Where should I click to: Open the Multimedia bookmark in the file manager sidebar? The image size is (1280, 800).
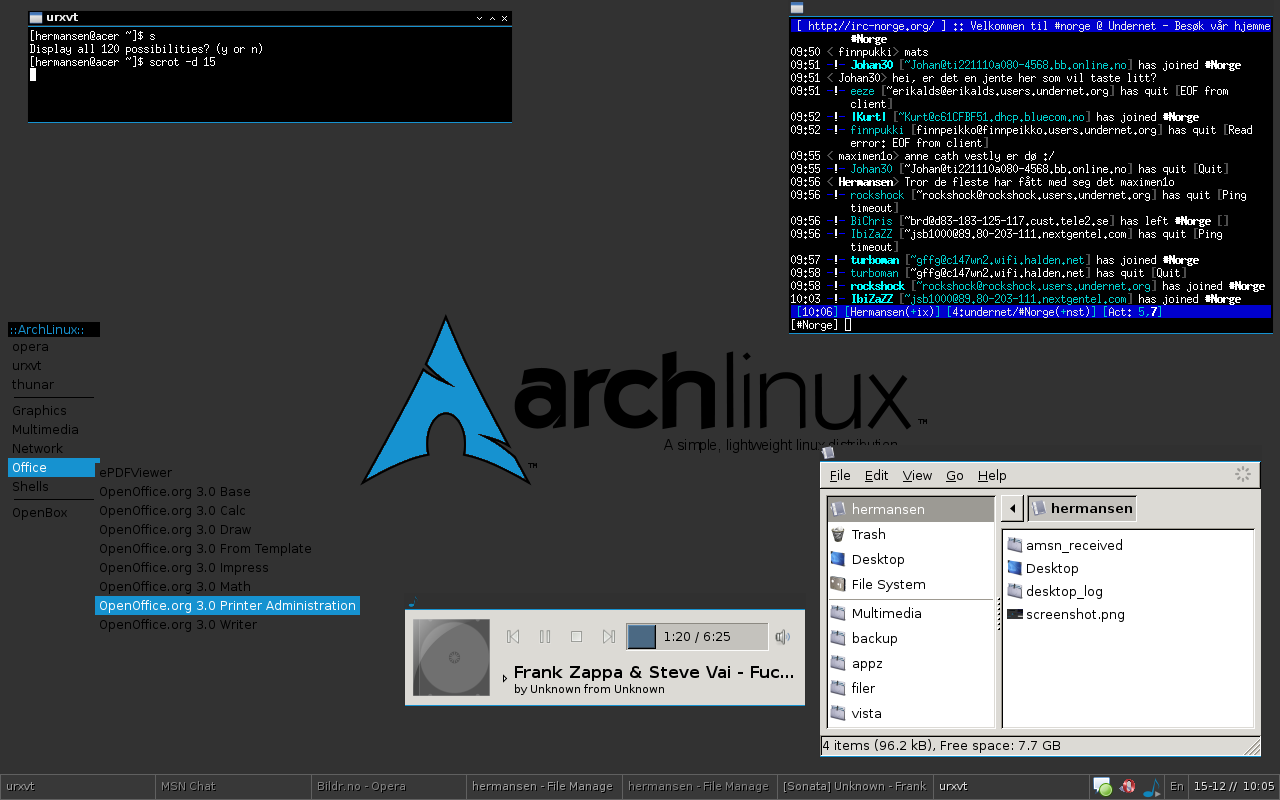(x=911, y=613)
